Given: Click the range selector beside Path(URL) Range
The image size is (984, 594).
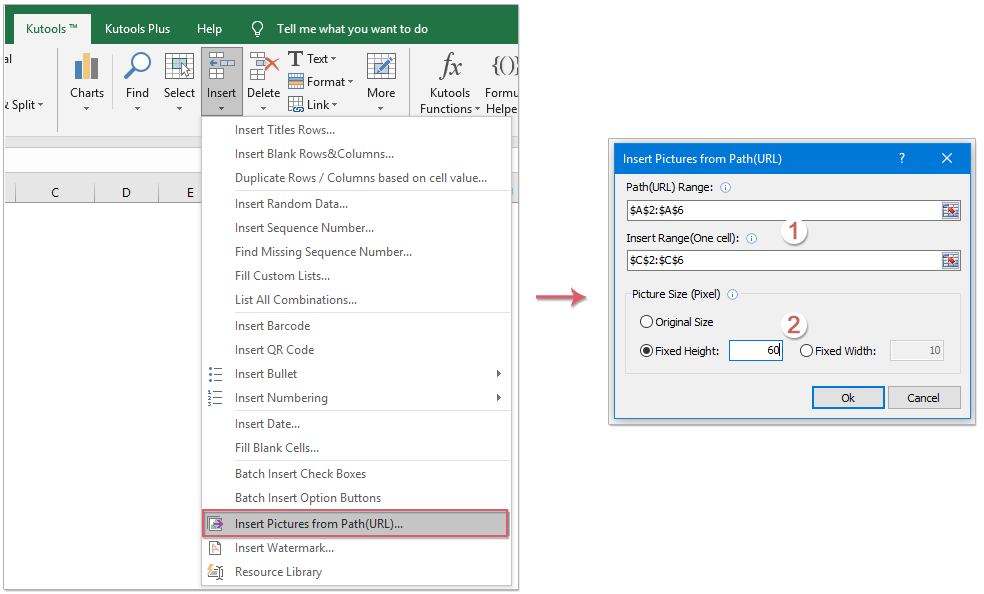Looking at the screenshot, I should [x=949, y=210].
